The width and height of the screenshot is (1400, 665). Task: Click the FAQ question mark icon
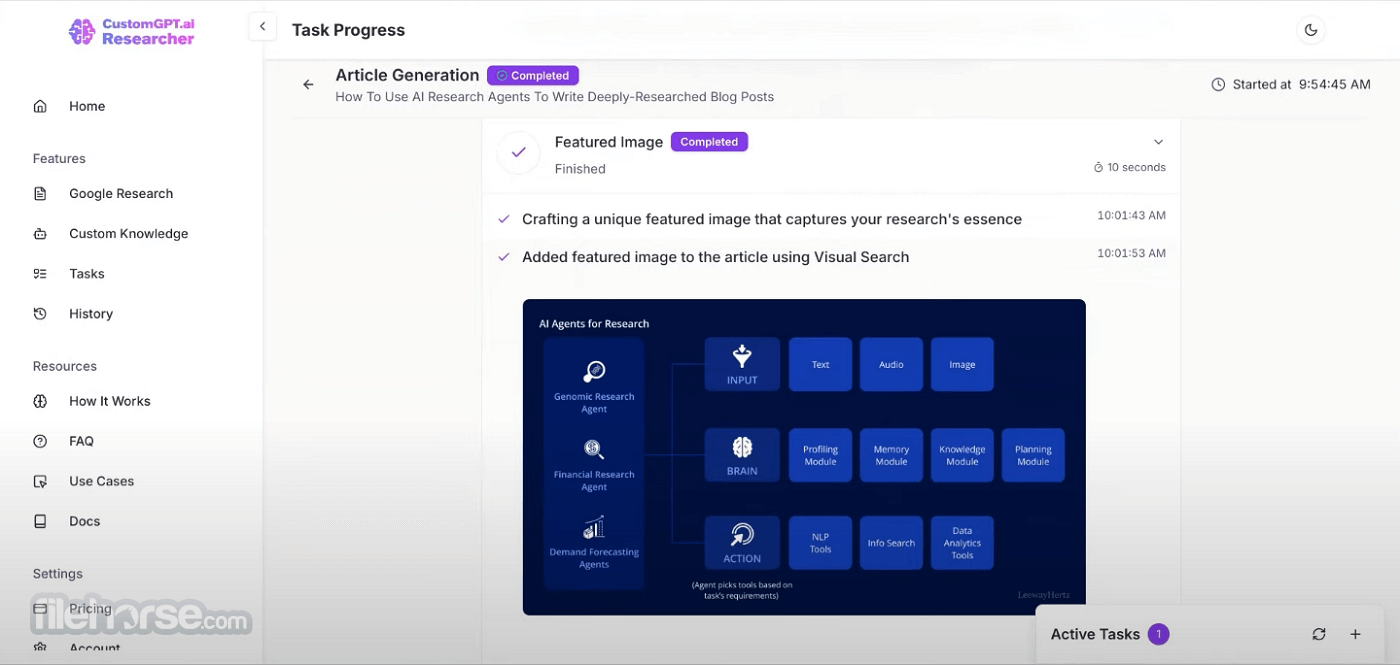click(x=40, y=441)
